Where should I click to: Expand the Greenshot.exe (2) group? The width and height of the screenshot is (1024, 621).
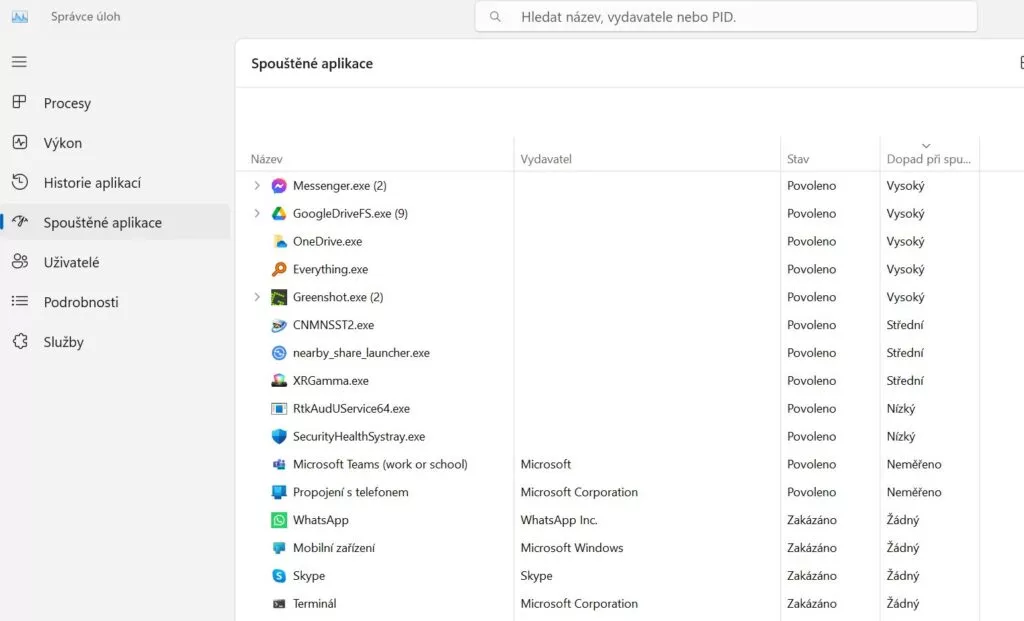click(257, 297)
